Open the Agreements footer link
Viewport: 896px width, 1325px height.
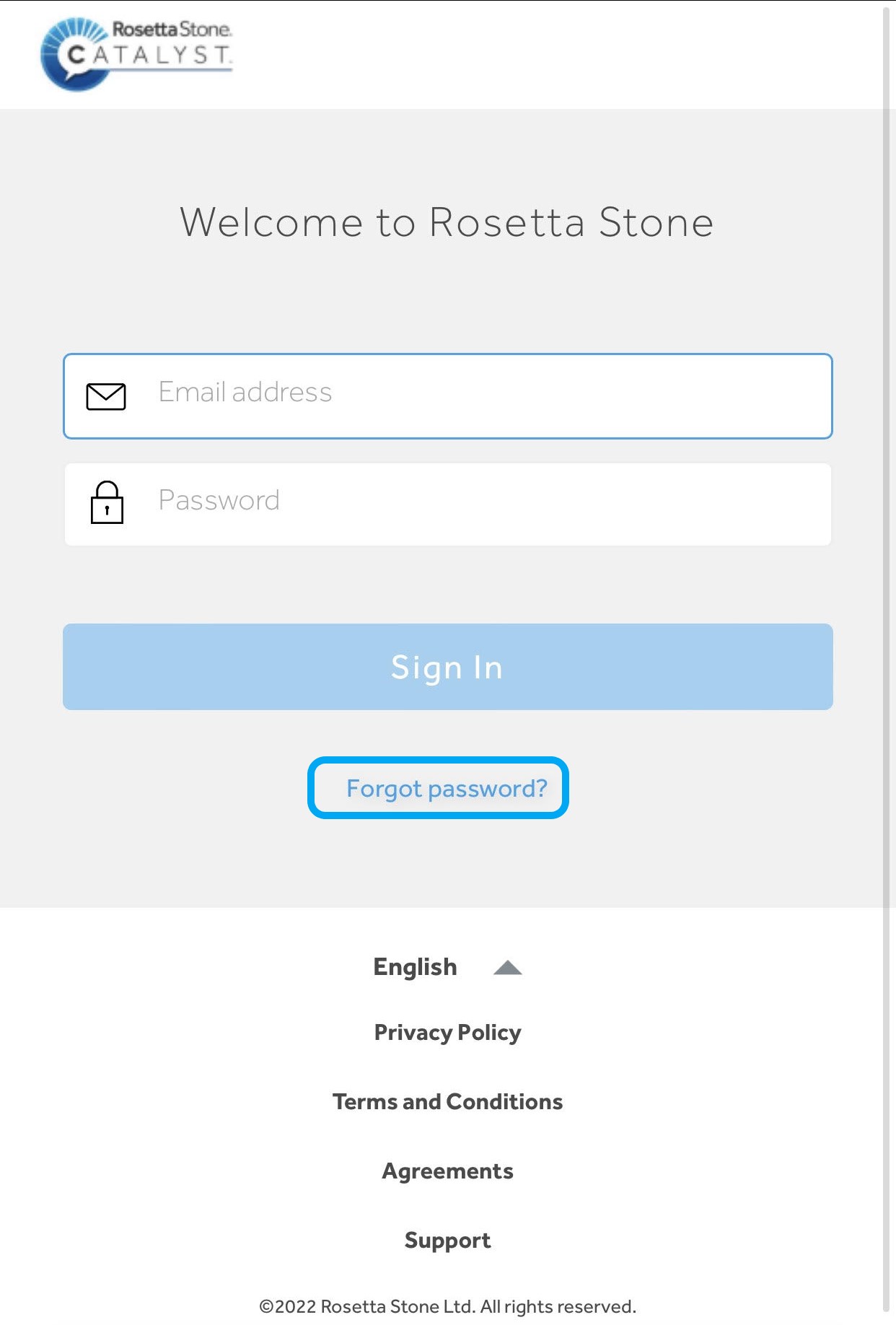coord(447,1171)
